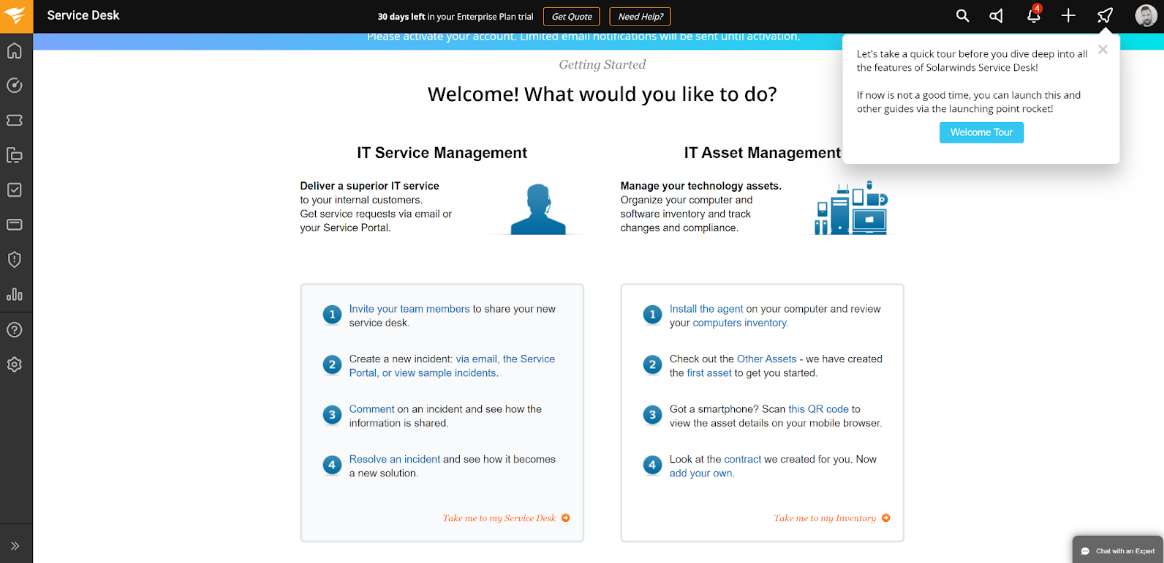Viewport: 1164px width, 563px height.
Task: Open Chat with an Expert widget
Action: coord(1118,551)
